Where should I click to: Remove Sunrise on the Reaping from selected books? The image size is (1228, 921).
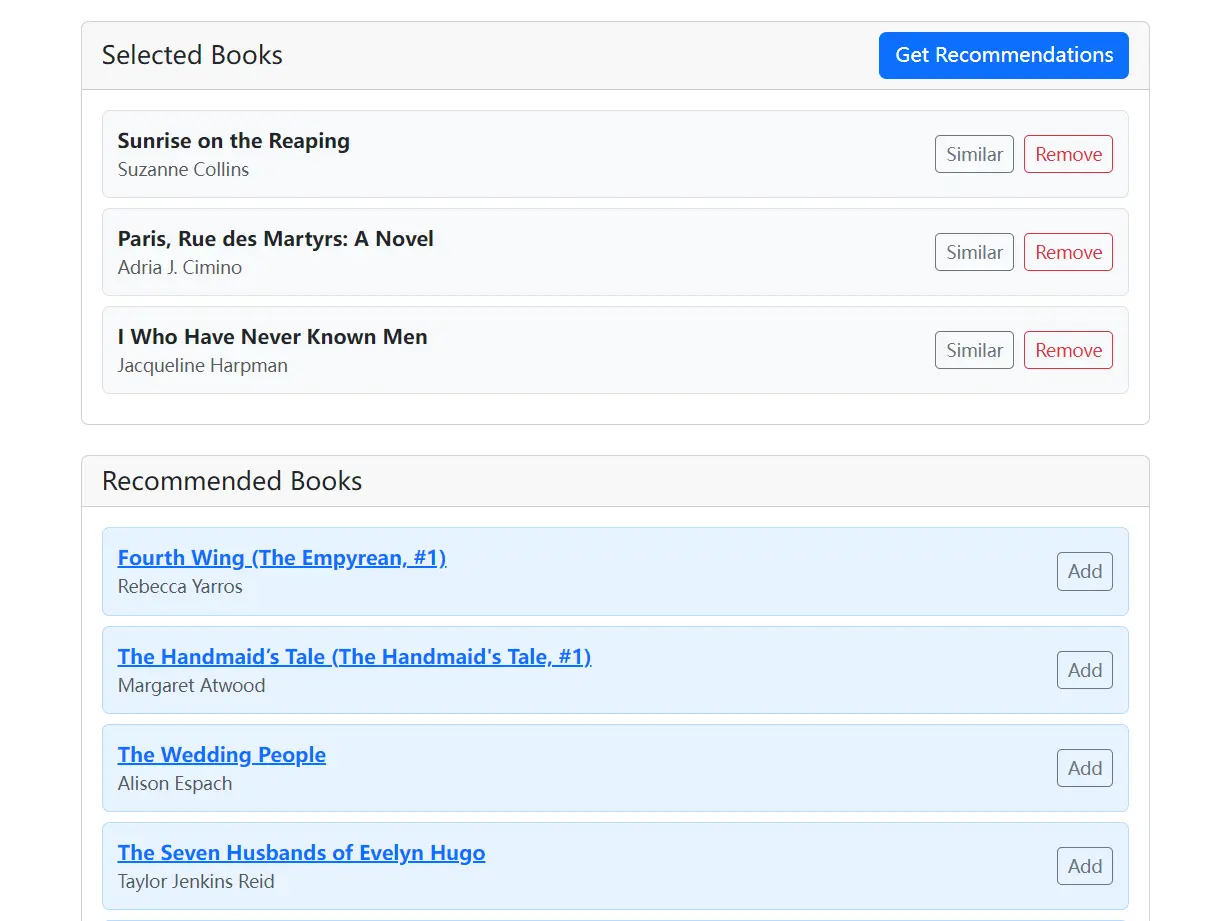click(x=1068, y=154)
